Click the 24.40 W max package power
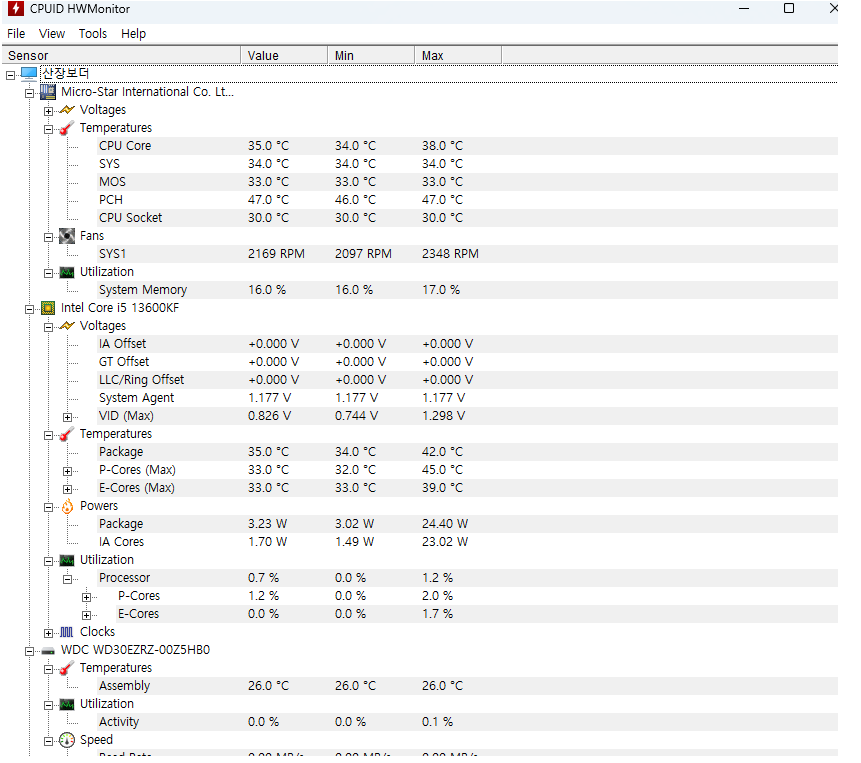This screenshot has width=861, height=763. 445,524
